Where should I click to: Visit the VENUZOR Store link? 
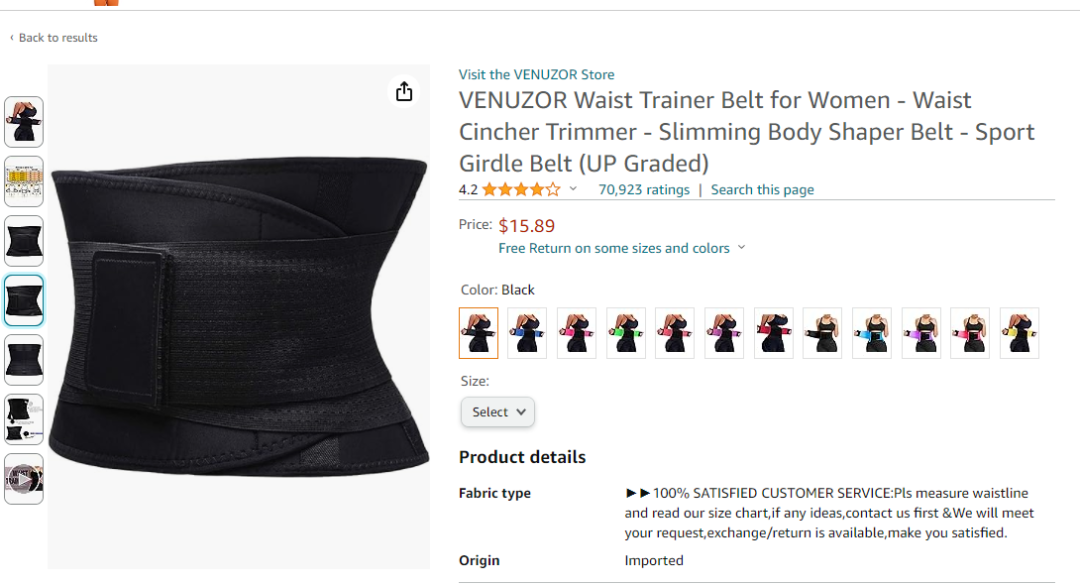(537, 74)
